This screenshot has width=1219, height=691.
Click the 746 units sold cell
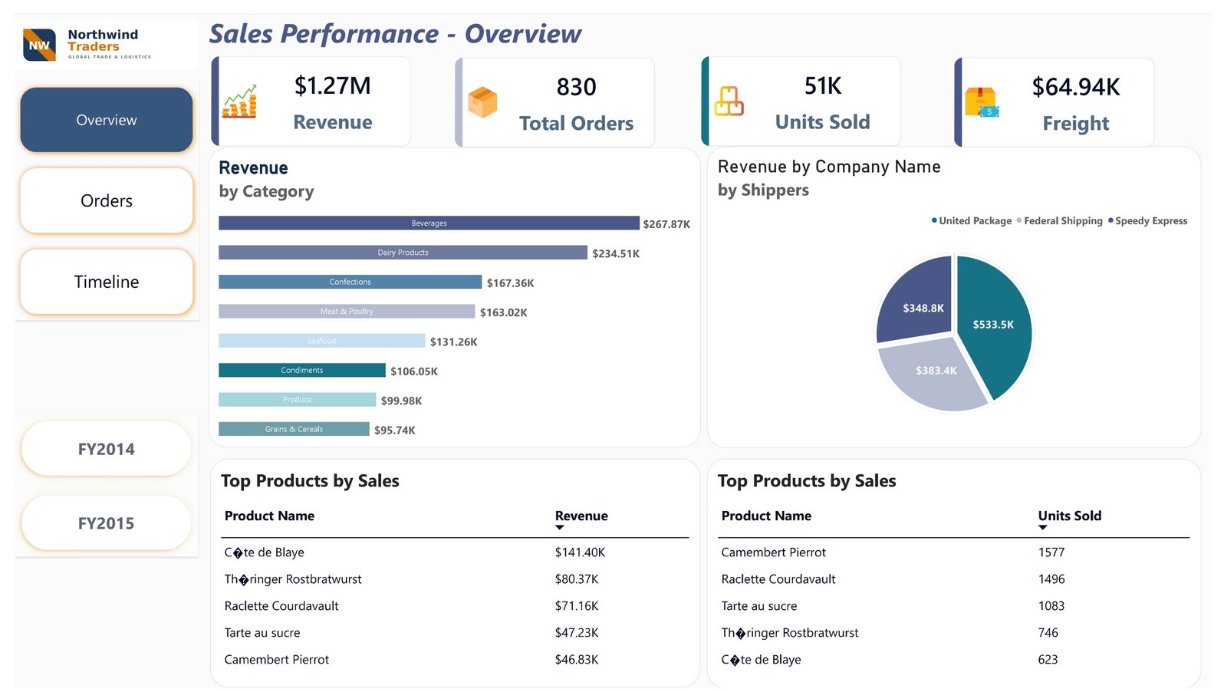(x=1048, y=633)
